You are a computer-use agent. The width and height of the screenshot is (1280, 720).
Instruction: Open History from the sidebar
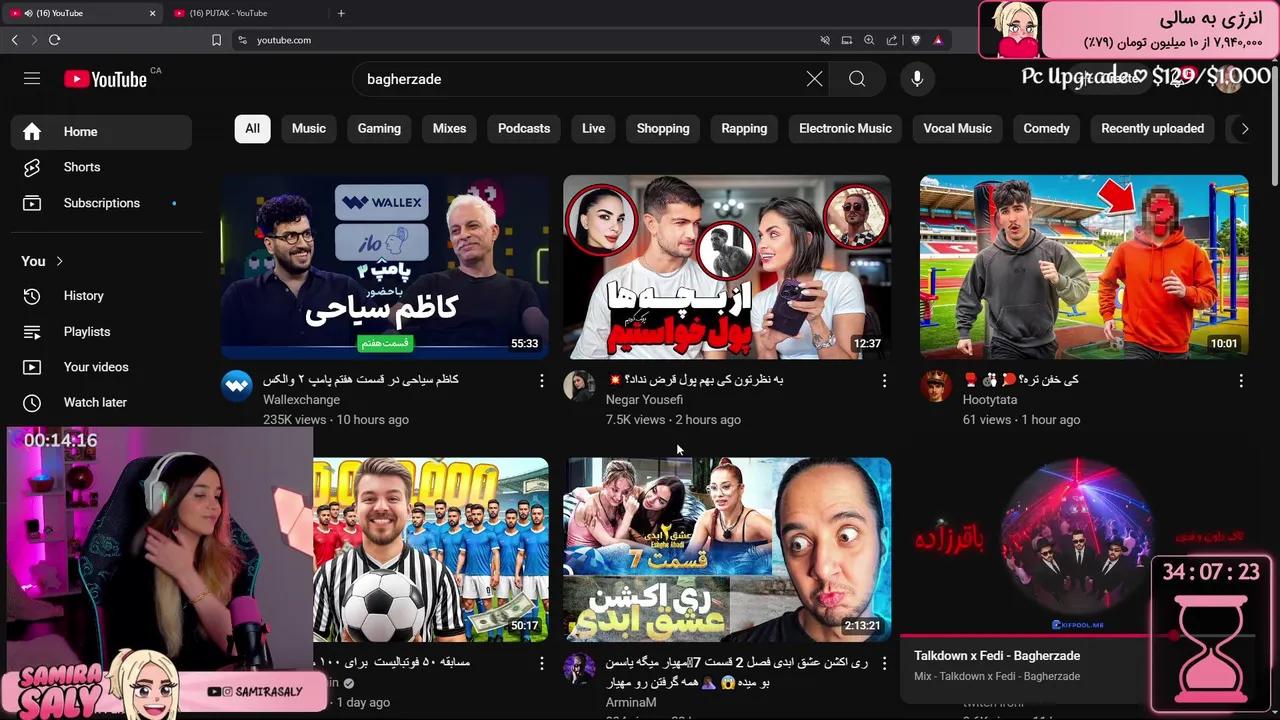101,296
